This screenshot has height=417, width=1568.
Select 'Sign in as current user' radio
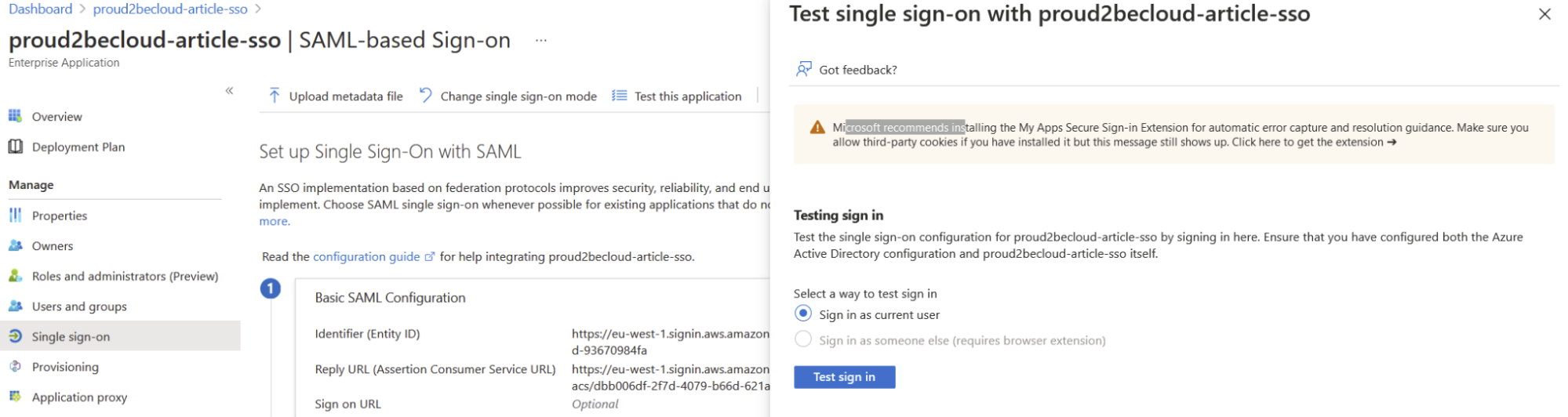coord(802,314)
